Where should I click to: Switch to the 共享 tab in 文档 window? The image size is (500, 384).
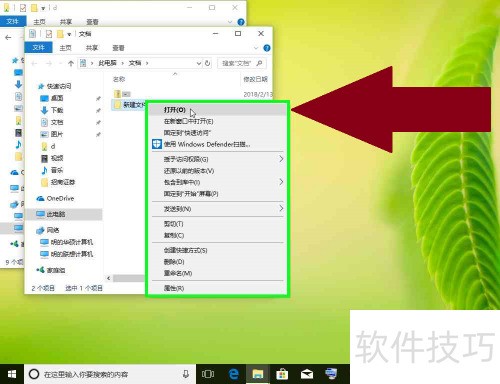pyautogui.click(x=92, y=48)
